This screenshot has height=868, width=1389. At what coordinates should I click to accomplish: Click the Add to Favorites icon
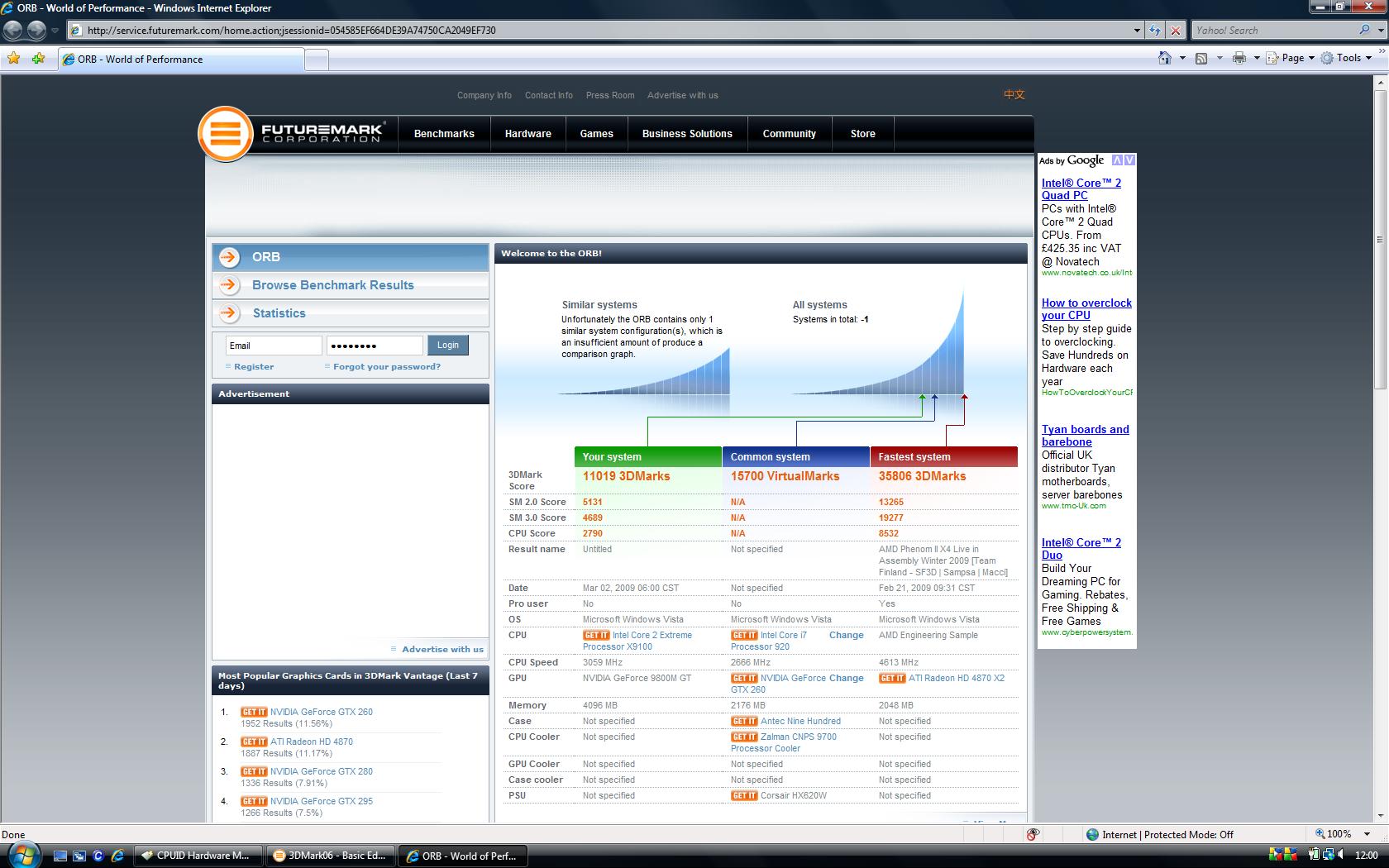(38, 58)
